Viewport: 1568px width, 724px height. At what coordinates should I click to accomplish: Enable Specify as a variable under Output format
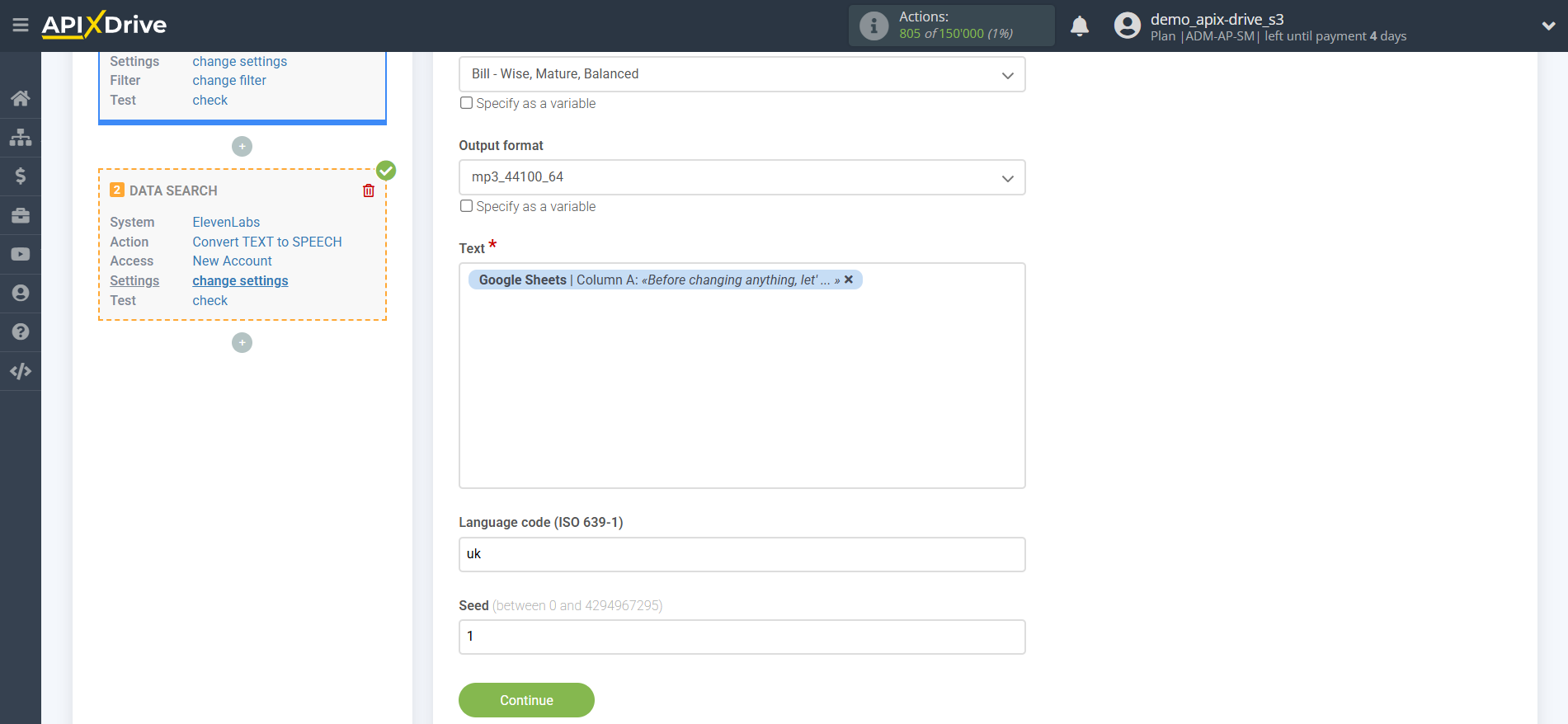tap(467, 206)
